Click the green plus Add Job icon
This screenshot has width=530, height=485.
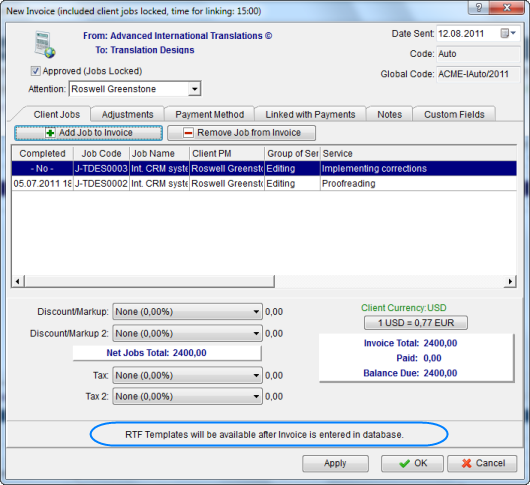(50, 133)
